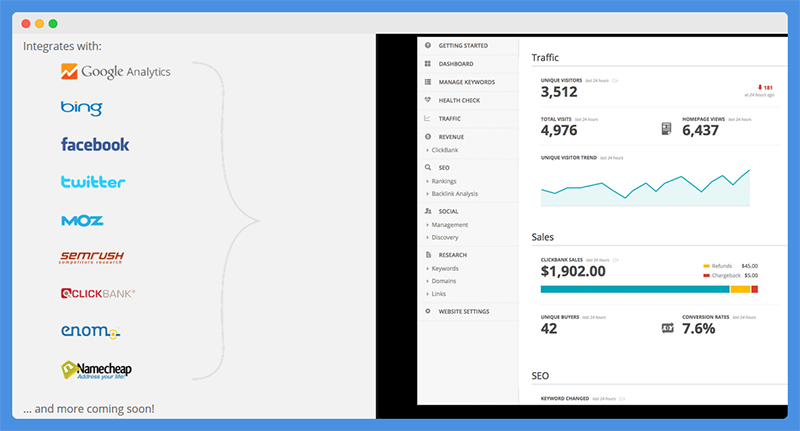The height and width of the screenshot is (431, 800).
Task: Open Backlink Analysis submenu item
Action: click(x=454, y=194)
